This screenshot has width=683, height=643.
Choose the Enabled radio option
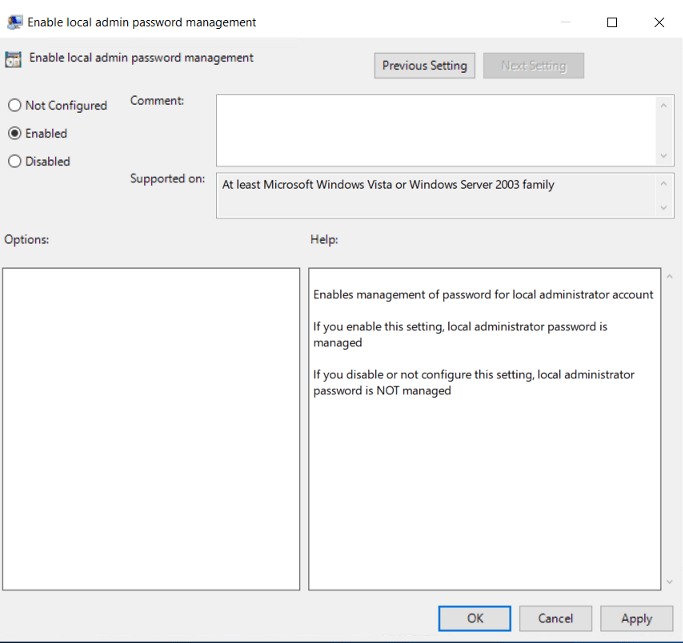coord(15,133)
